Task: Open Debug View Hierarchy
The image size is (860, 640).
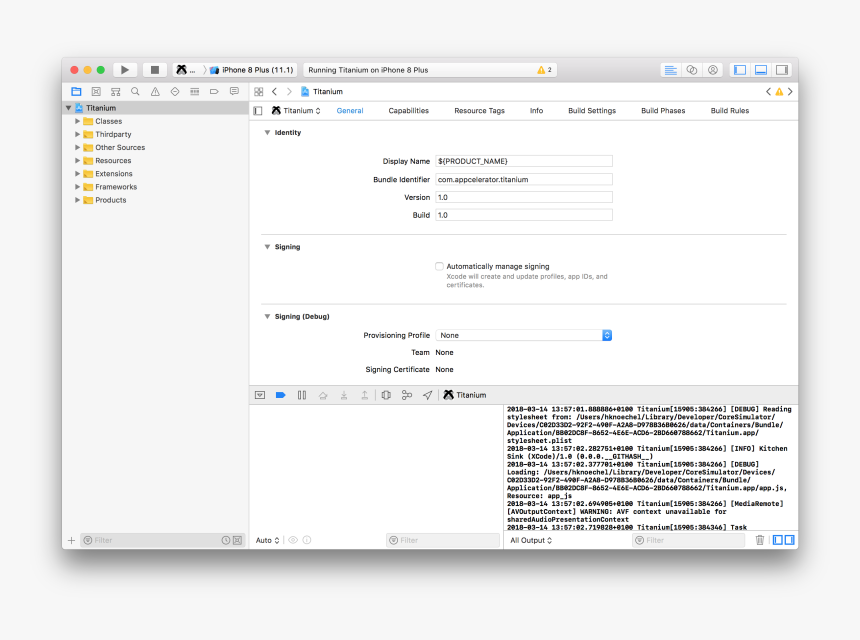Action: tap(386, 395)
